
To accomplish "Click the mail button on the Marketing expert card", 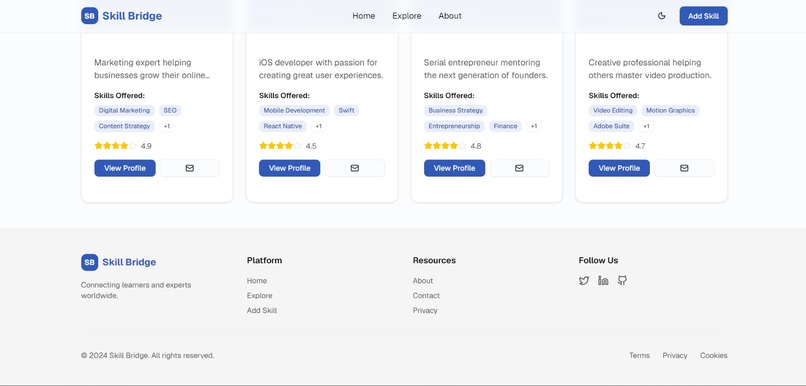I will 190,168.
